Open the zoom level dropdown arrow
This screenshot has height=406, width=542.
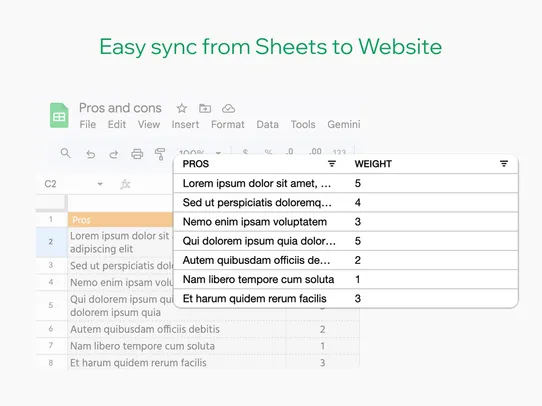pyautogui.click(x=218, y=152)
